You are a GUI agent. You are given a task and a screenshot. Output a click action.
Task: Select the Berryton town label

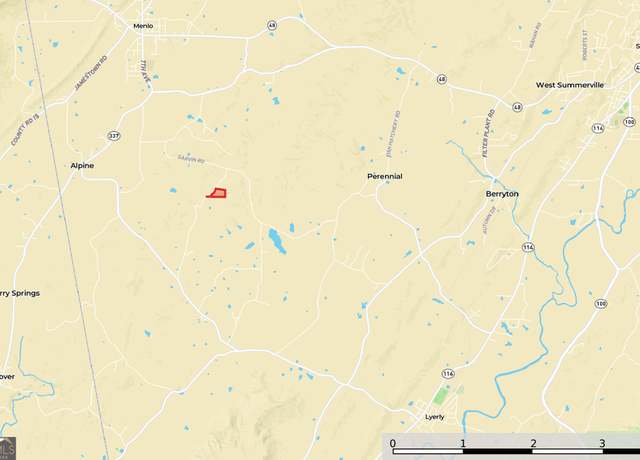pyautogui.click(x=502, y=194)
